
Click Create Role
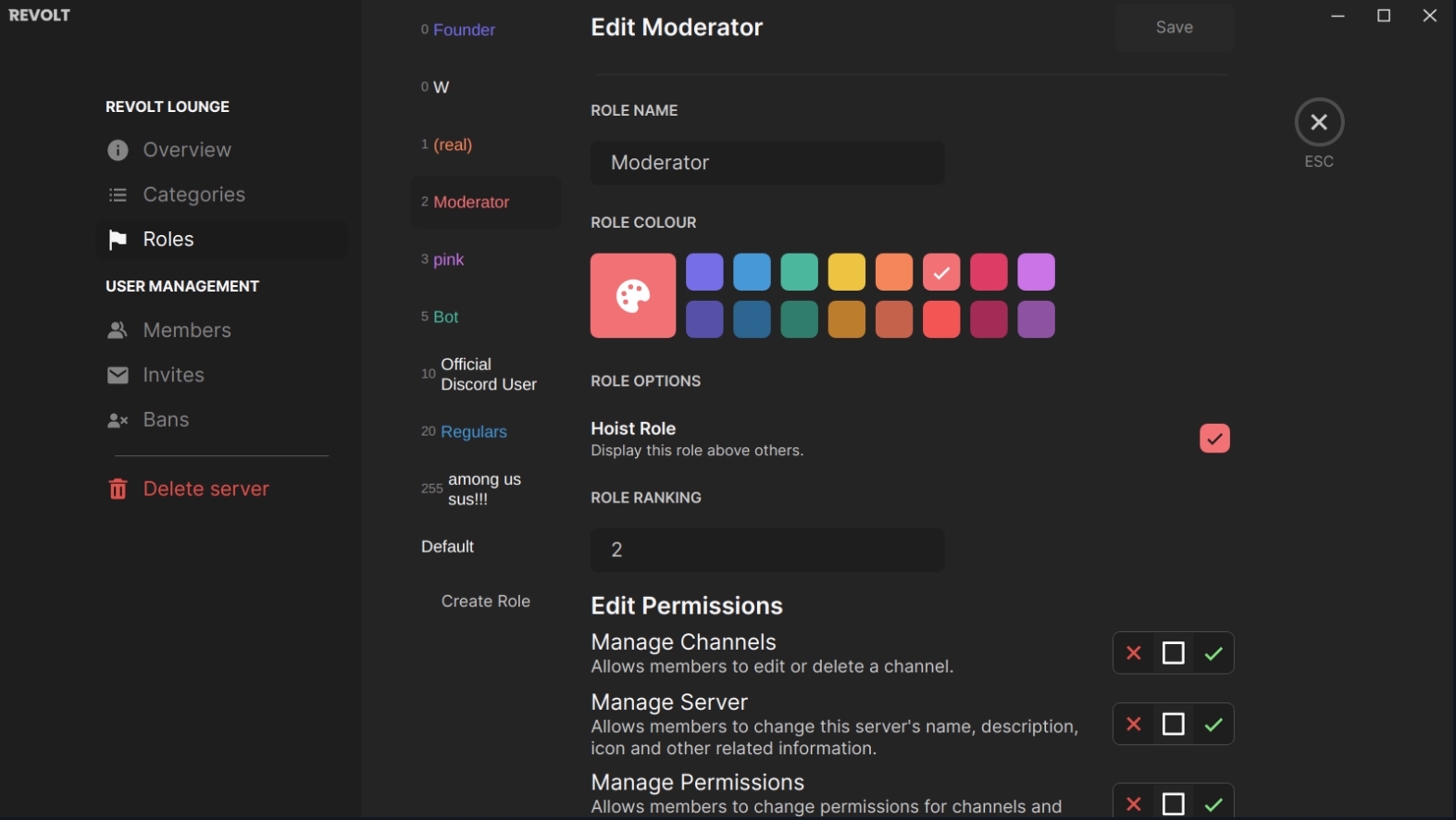tap(486, 602)
